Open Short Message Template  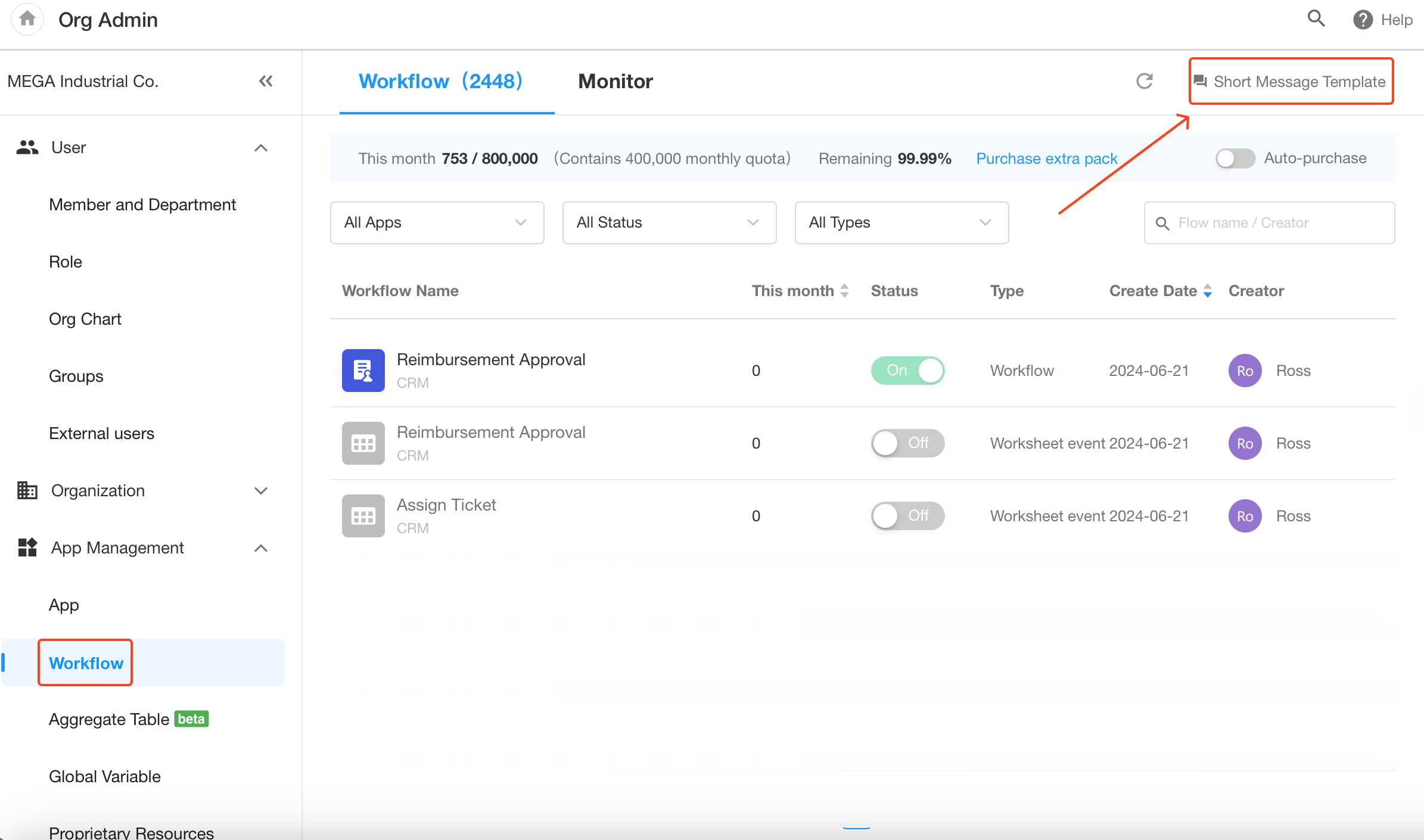coord(1291,82)
